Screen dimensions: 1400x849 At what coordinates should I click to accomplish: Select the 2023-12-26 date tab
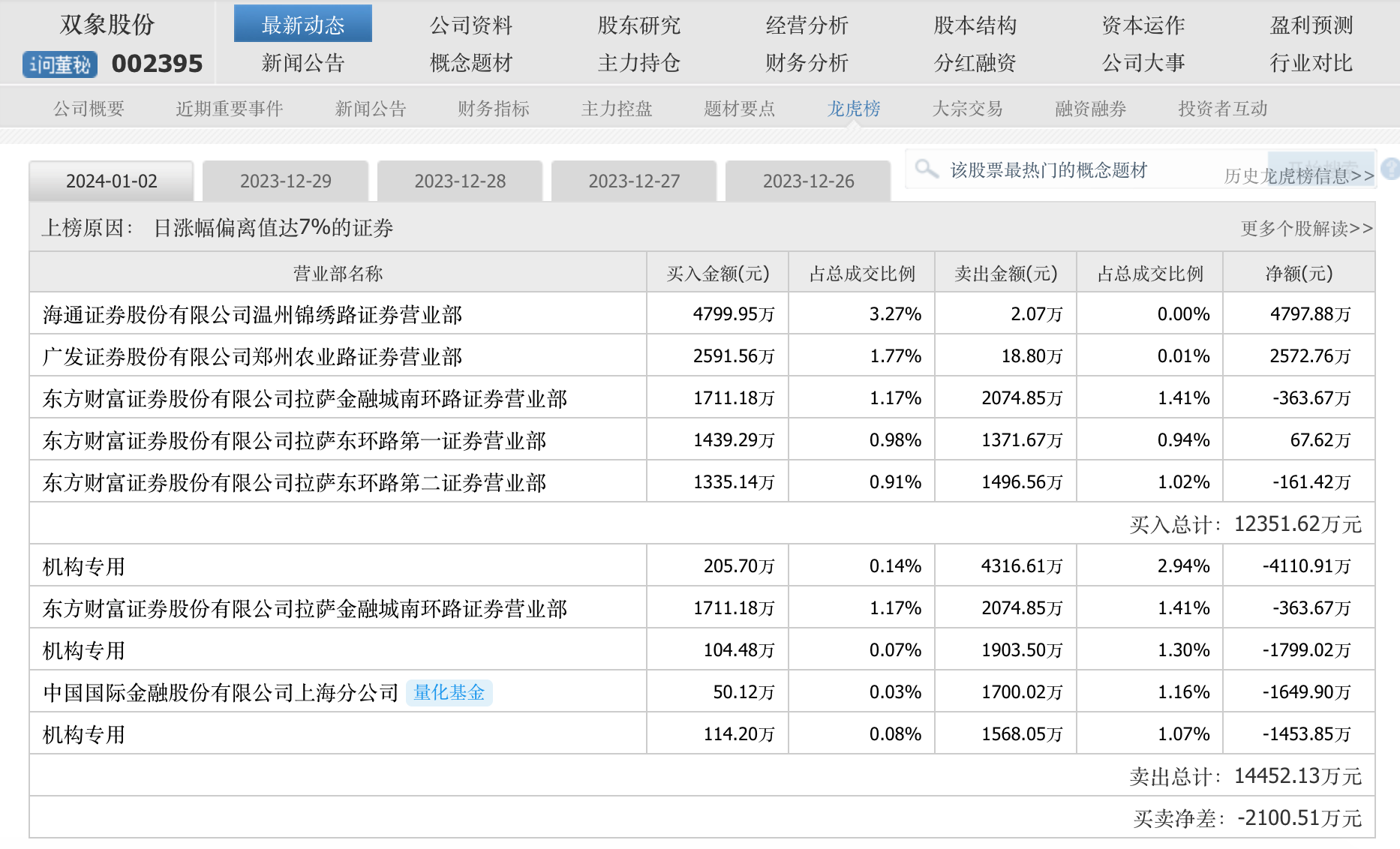tap(808, 181)
